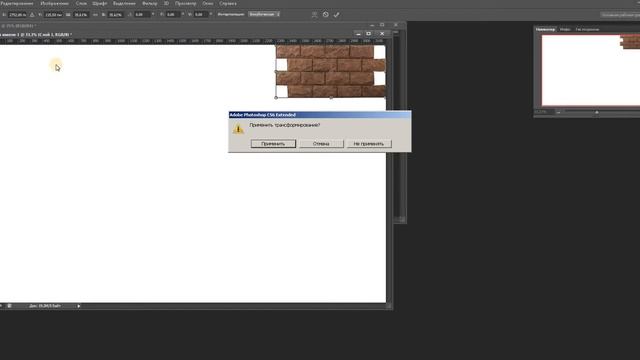Click the Применить button in dialog
Screen dimensions: 640x360
pyautogui.click(x=273, y=144)
